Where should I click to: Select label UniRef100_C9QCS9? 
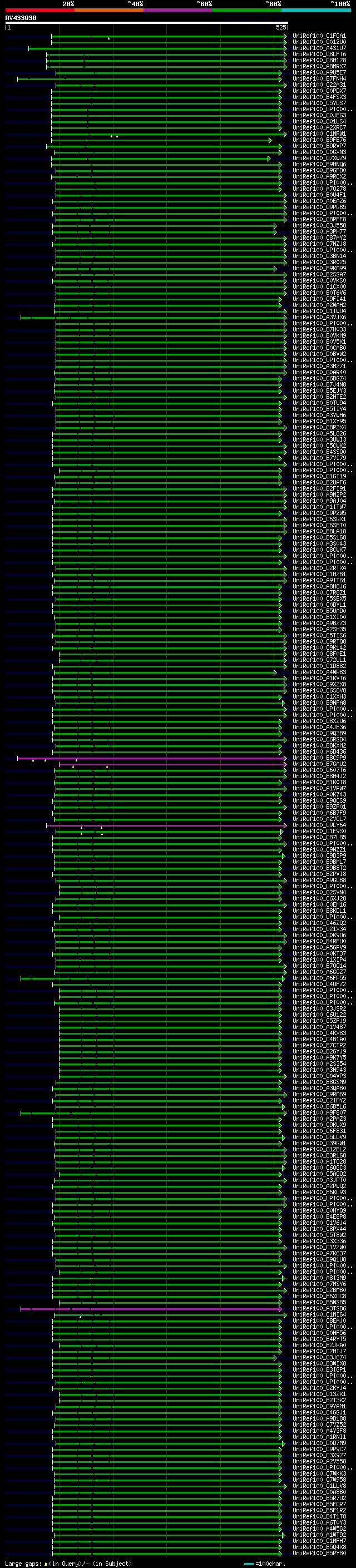coord(319,800)
